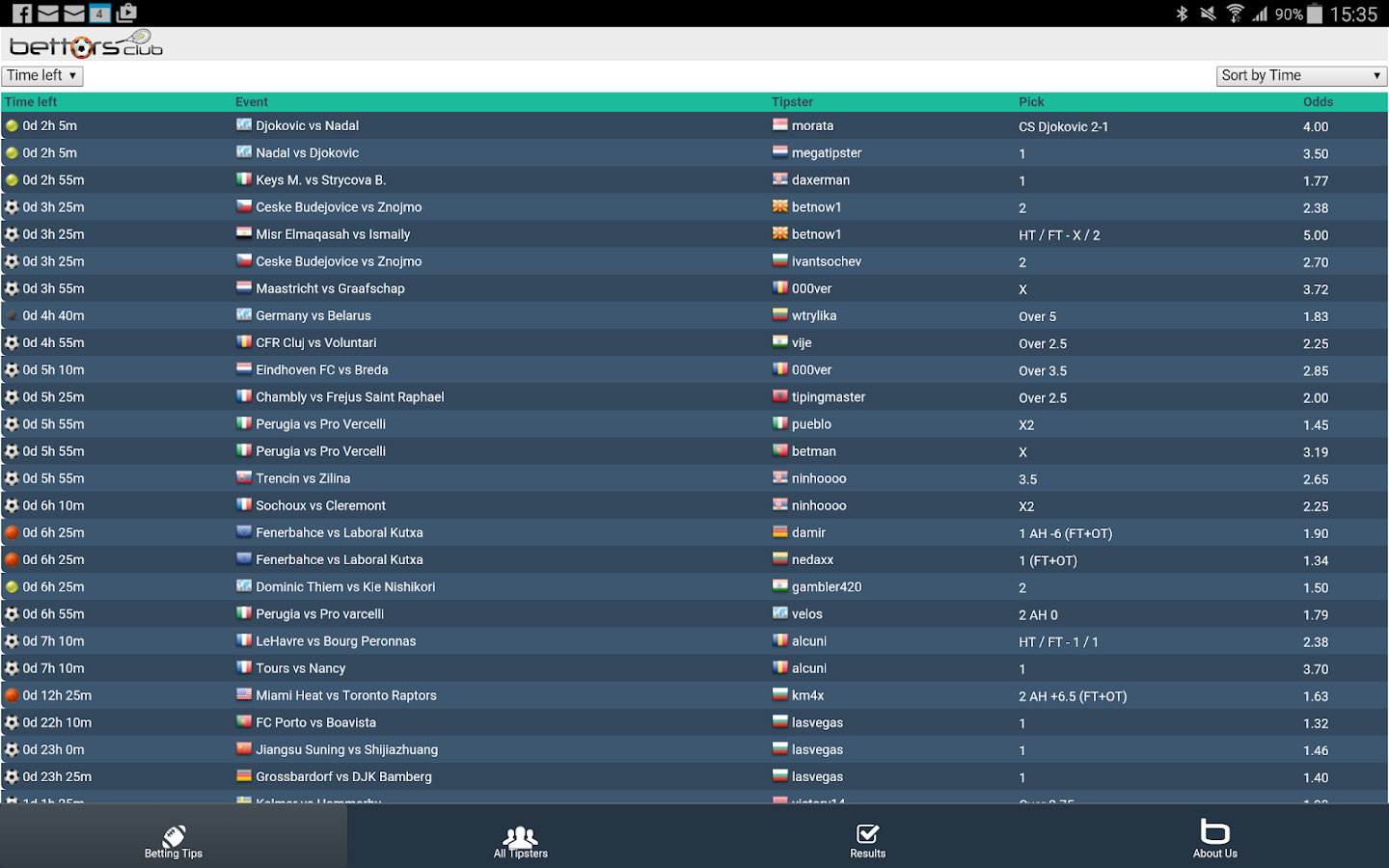The height and width of the screenshot is (868, 1389).
Task: Click the odds value 4.00
Action: (x=1316, y=127)
